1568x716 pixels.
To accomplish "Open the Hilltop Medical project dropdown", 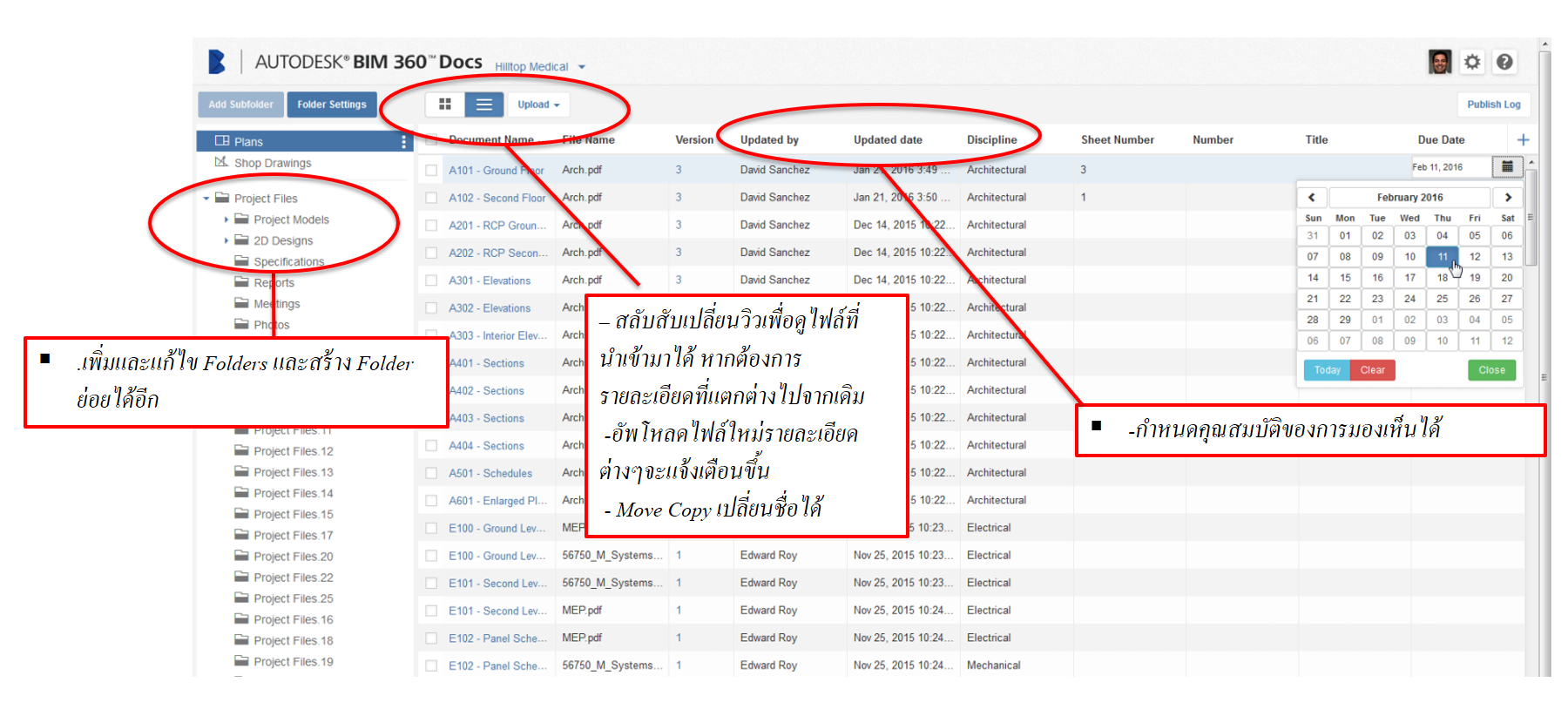I will pos(540,67).
